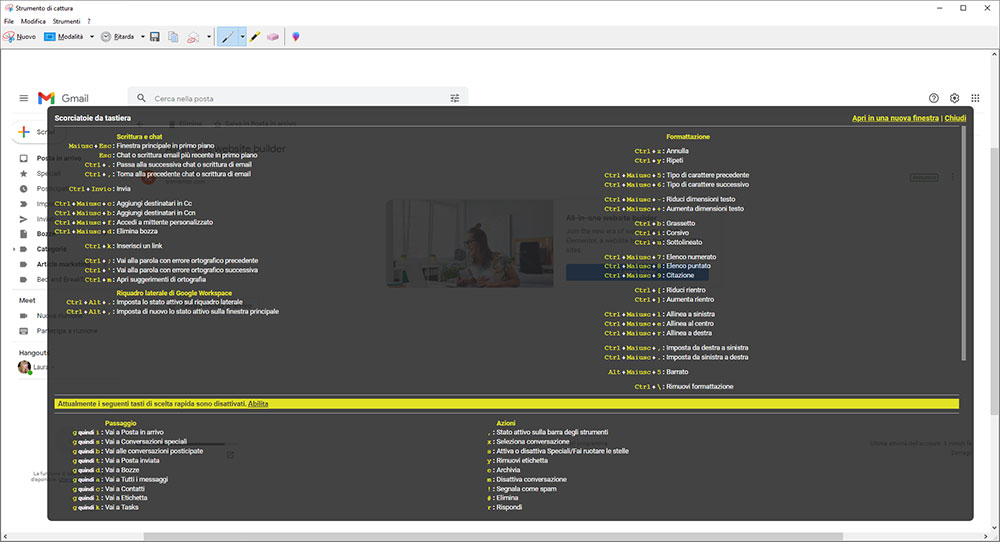Click the Nuovo new capture button

[x=20, y=37]
